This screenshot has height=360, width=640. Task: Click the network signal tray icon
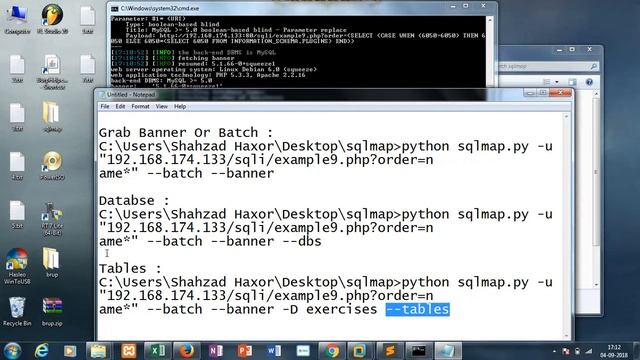pyautogui.click(x=589, y=351)
